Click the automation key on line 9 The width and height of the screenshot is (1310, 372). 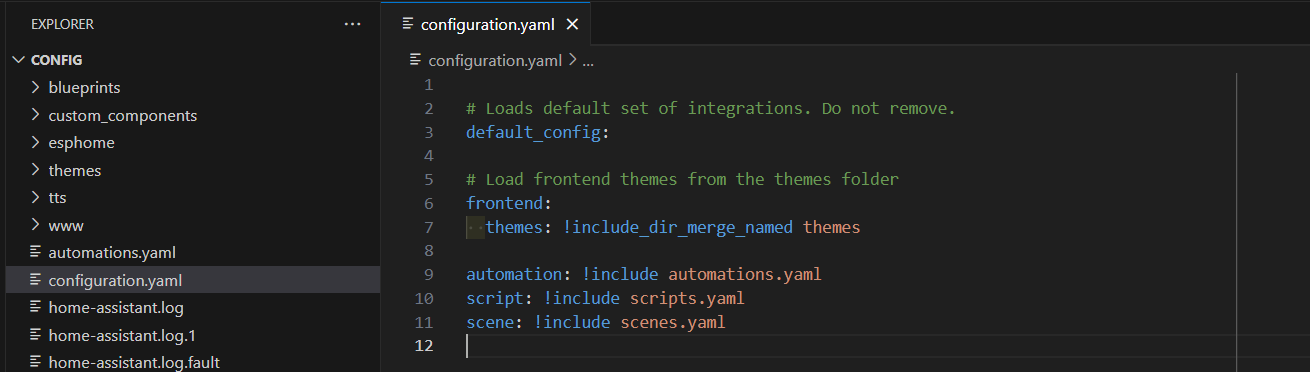[x=514, y=274]
